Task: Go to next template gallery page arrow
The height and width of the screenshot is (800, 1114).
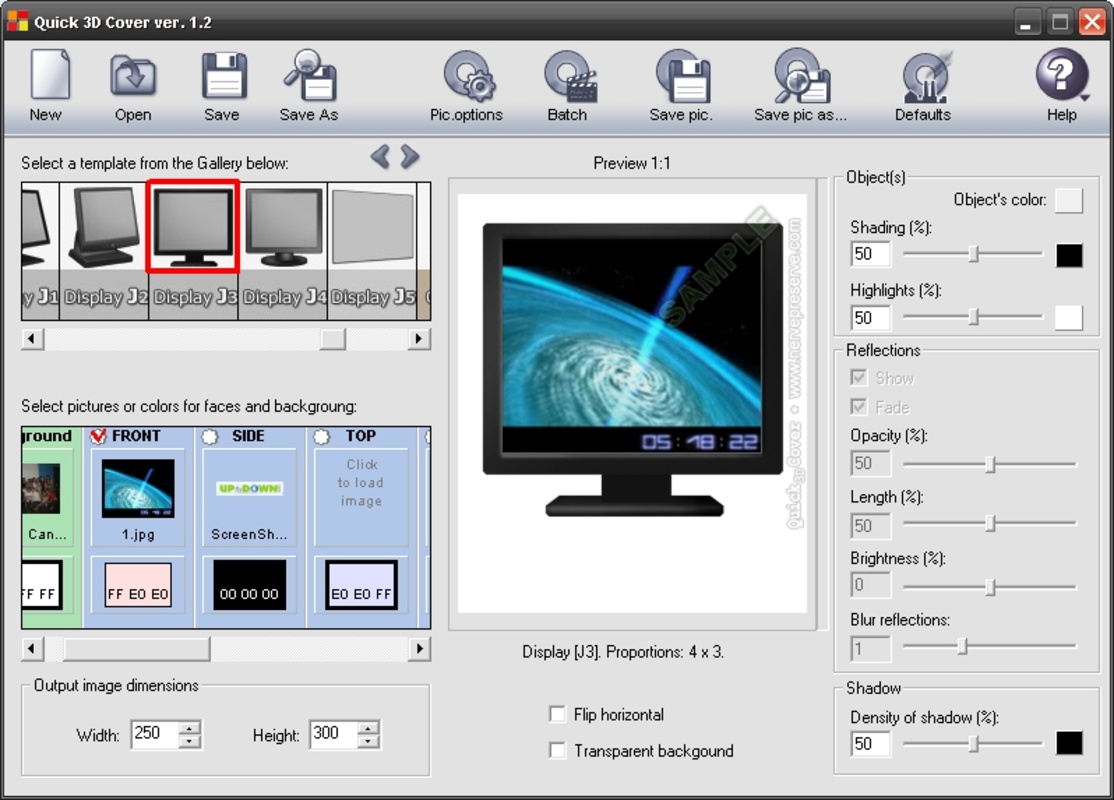Action: [x=410, y=156]
